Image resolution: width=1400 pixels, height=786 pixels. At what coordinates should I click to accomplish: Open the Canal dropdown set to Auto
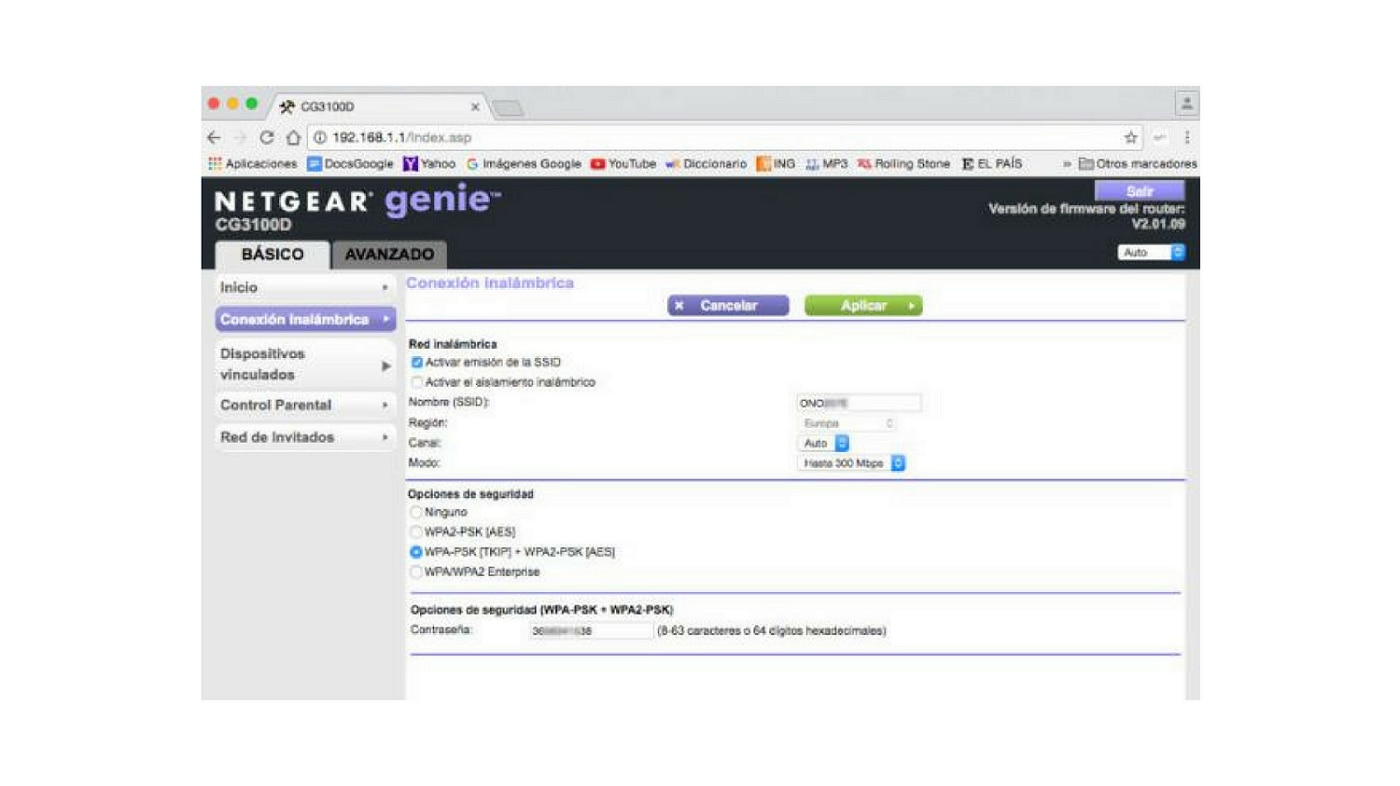pyautogui.click(x=824, y=443)
